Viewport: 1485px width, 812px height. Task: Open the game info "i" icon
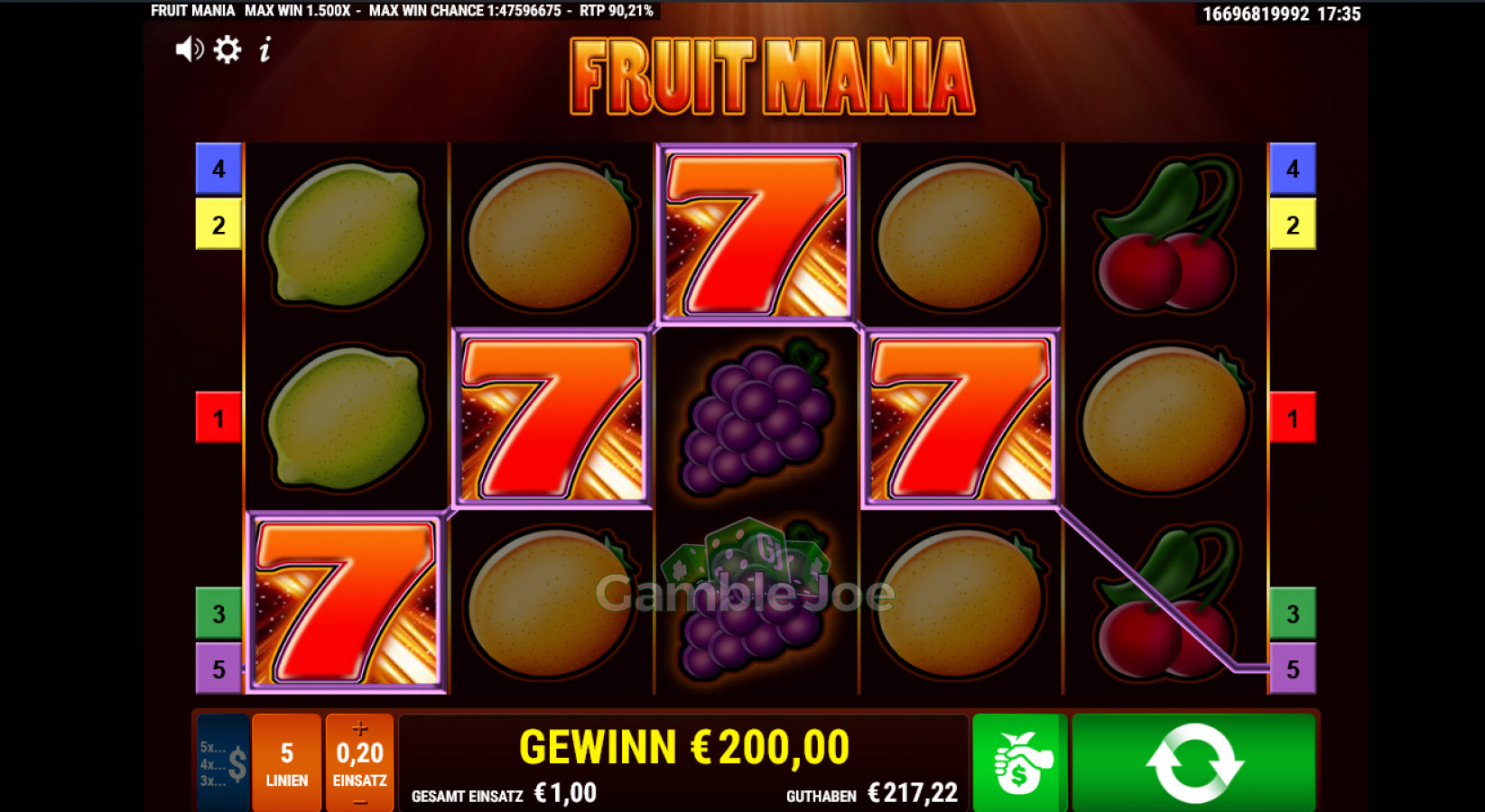click(265, 50)
